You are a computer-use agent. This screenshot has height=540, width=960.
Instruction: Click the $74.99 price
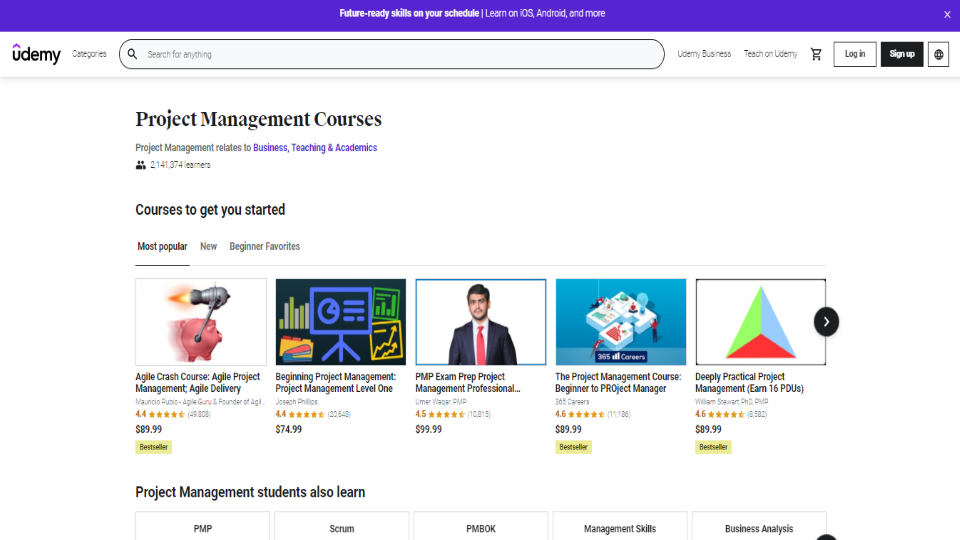tap(288, 429)
